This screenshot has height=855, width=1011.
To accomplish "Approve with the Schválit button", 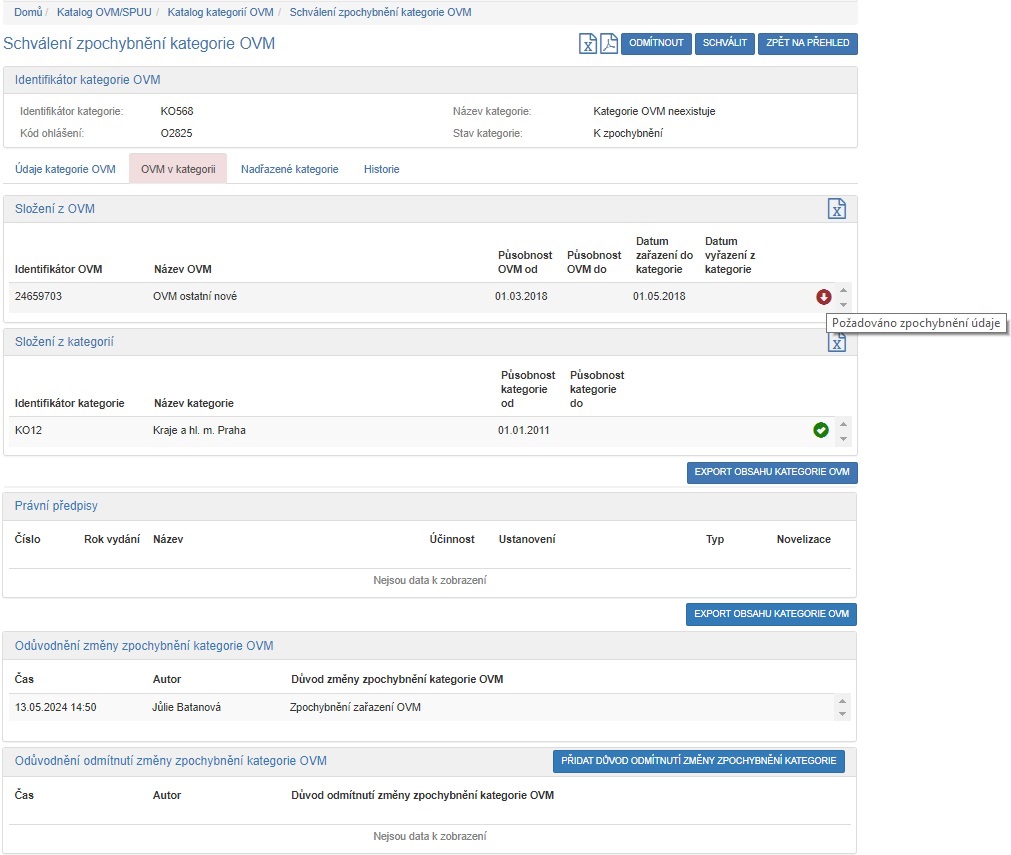I will [x=724, y=43].
